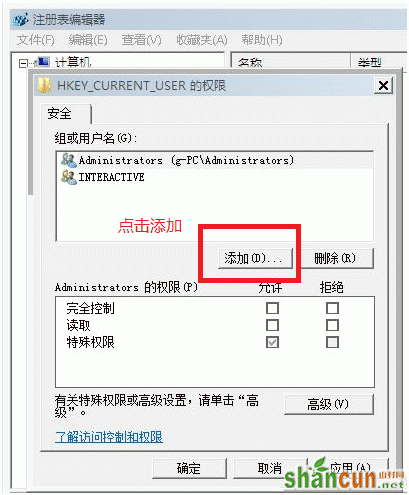Click the 添加(D)... button
The width and height of the screenshot is (409, 495).
click(x=256, y=258)
